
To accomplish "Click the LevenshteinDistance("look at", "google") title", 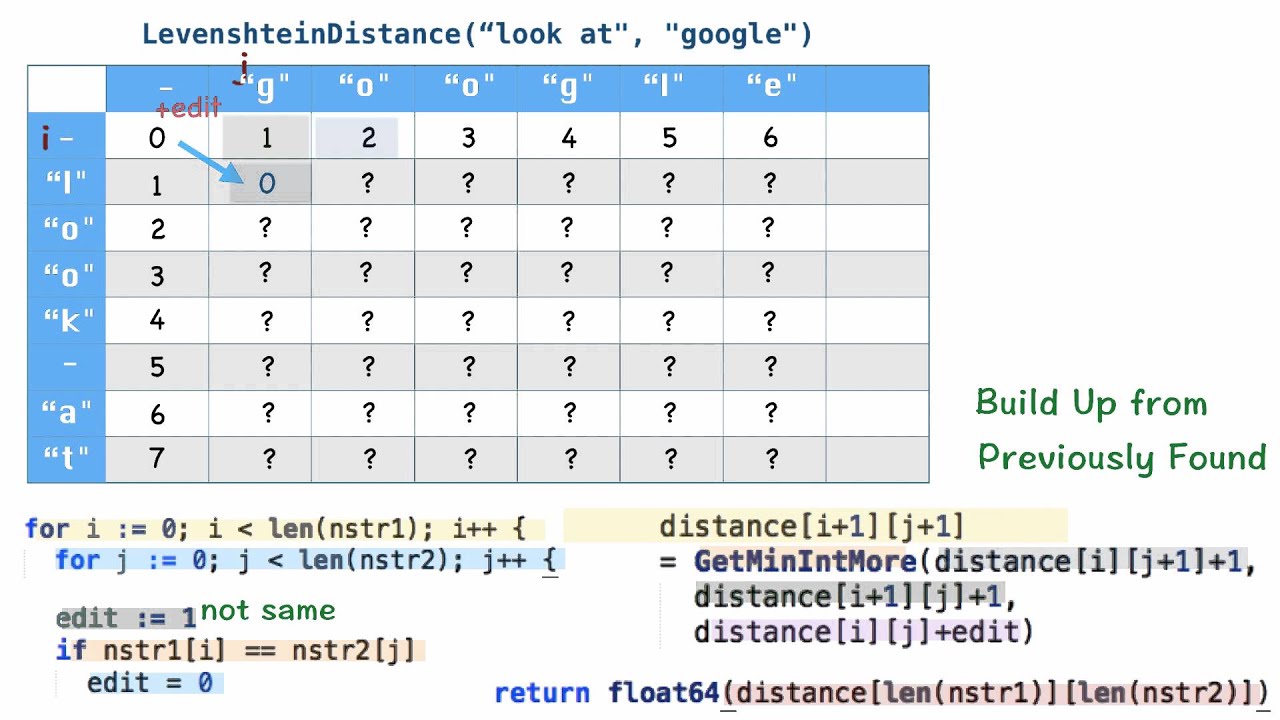I will (477, 34).
